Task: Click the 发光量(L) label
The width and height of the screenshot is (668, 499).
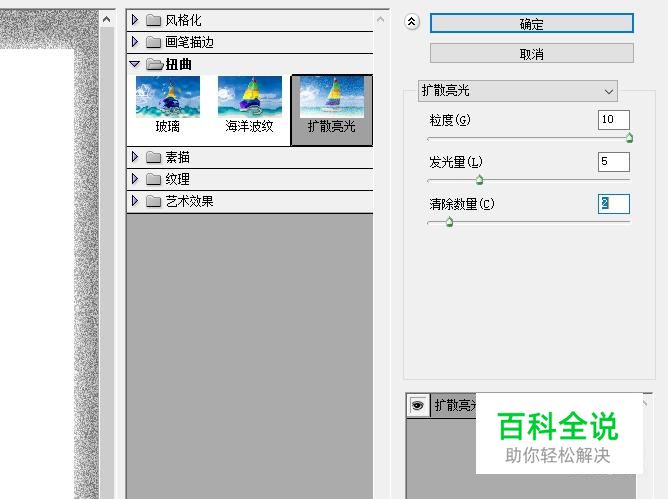Action: coord(456,162)
